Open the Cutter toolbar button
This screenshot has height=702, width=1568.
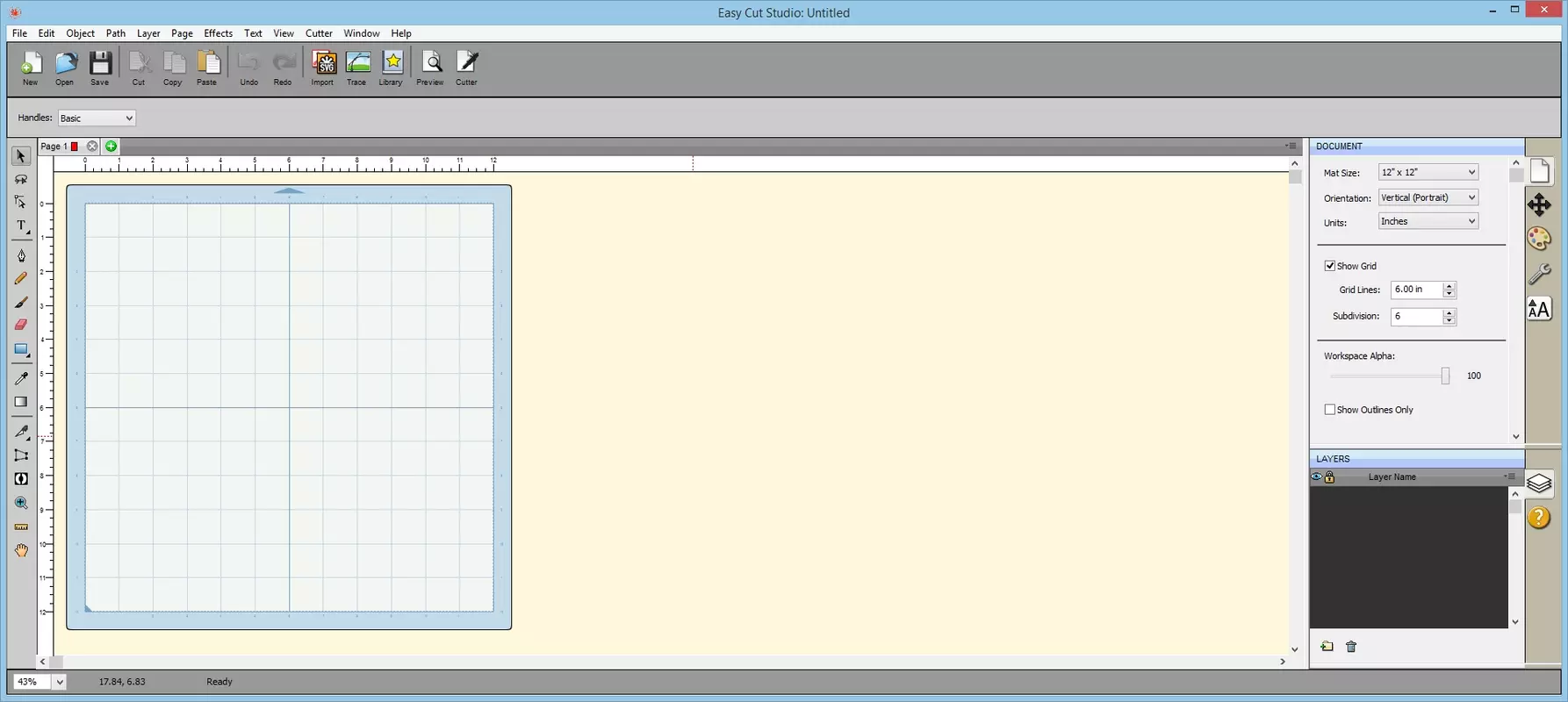(x=467, y=68)
